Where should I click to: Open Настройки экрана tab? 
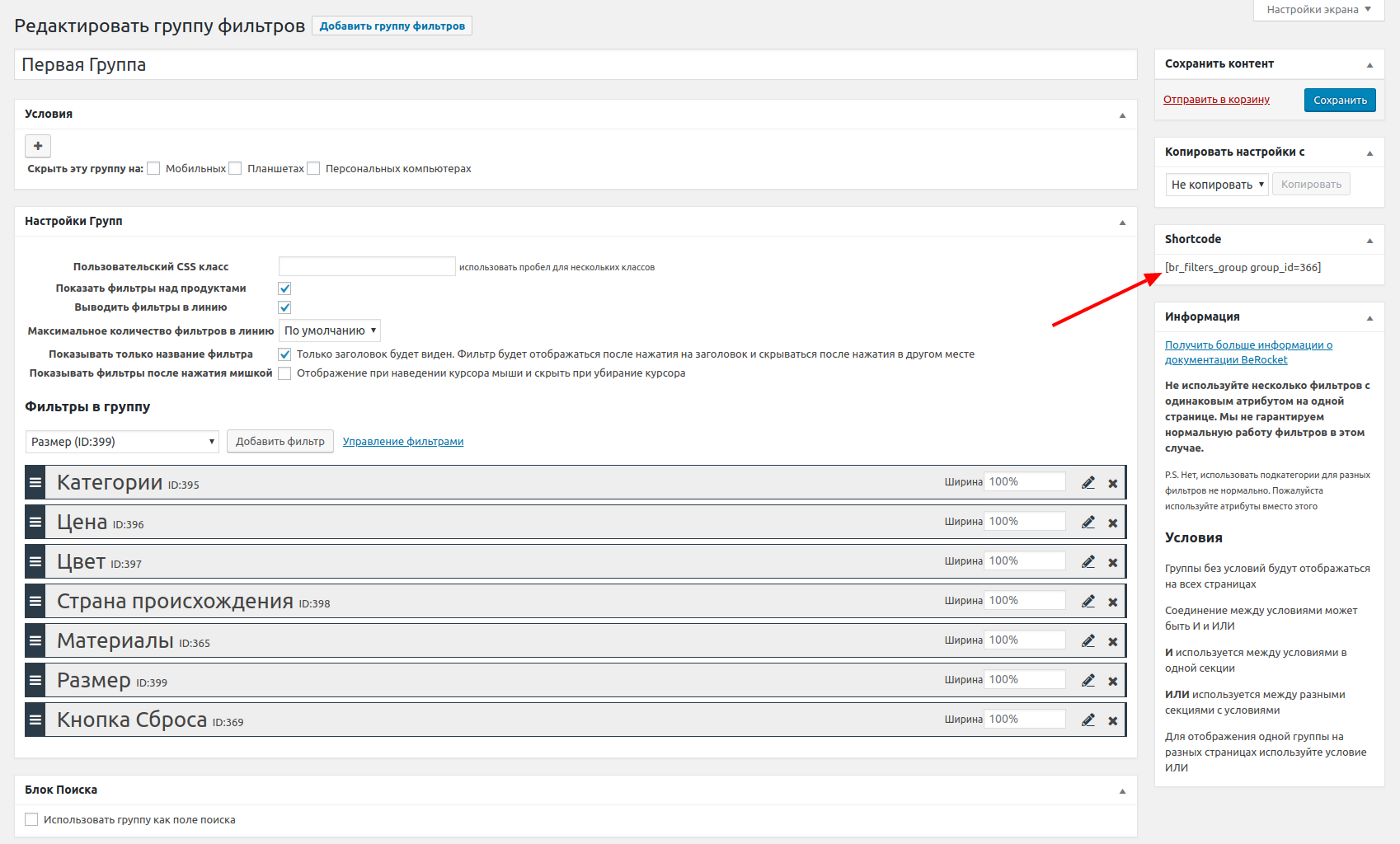(1318, 10)
